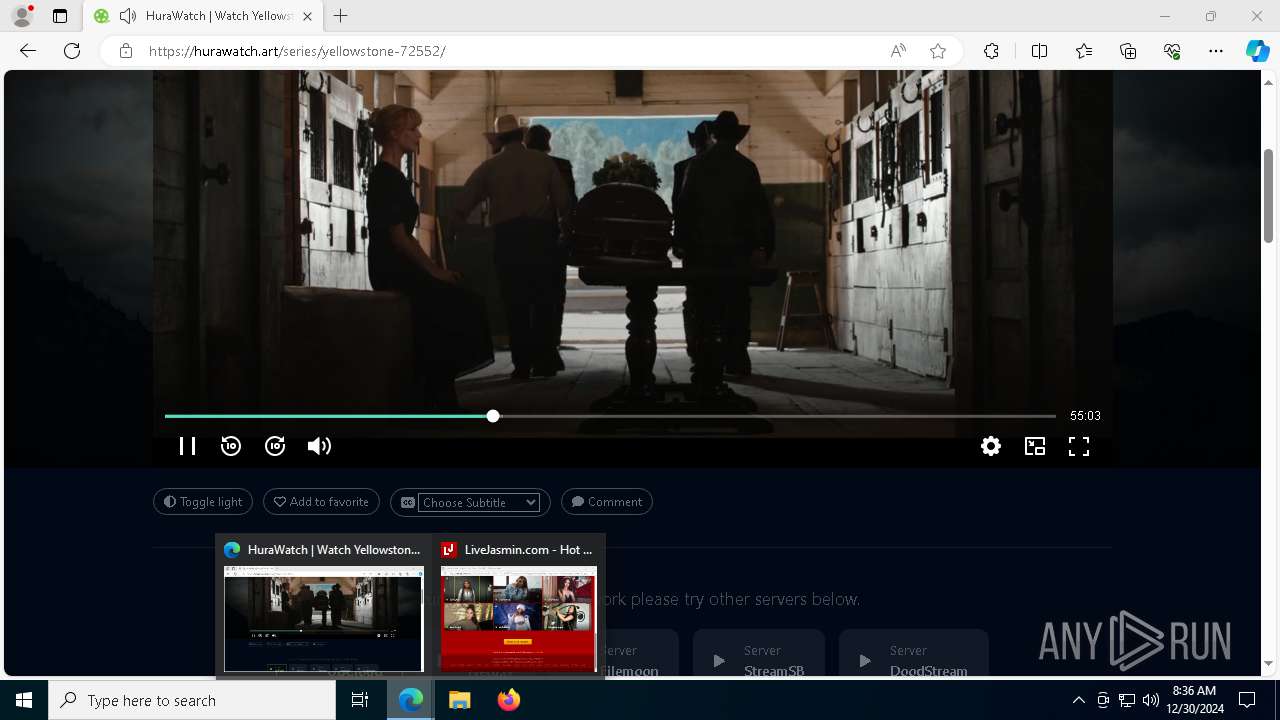Open video player settings gear

click(x=991, y=446)
